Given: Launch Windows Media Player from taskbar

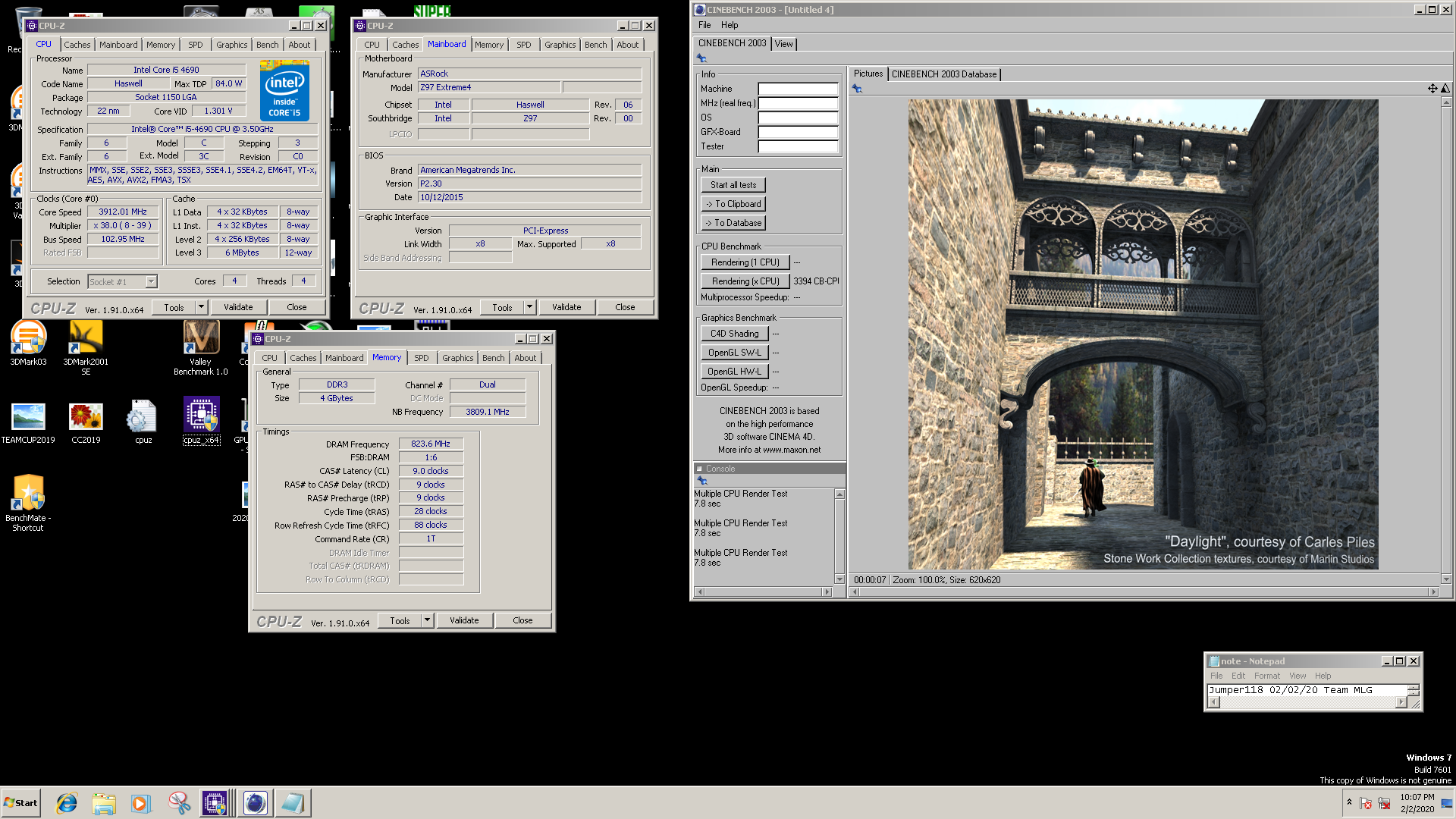Looking at the screenshot, I should pos(141,803).
